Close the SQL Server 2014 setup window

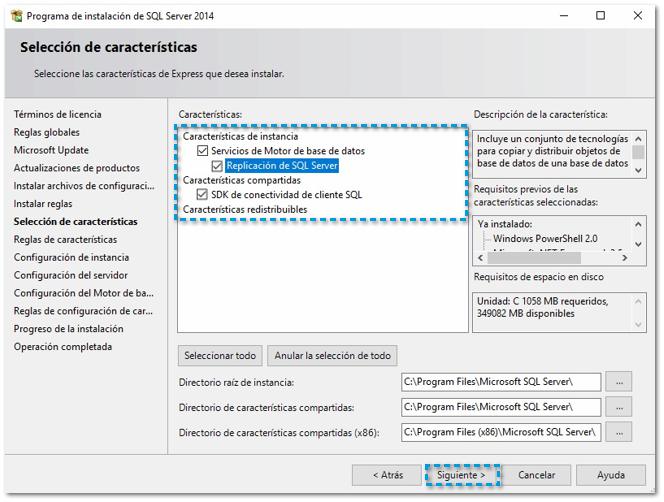pos(638,16)
